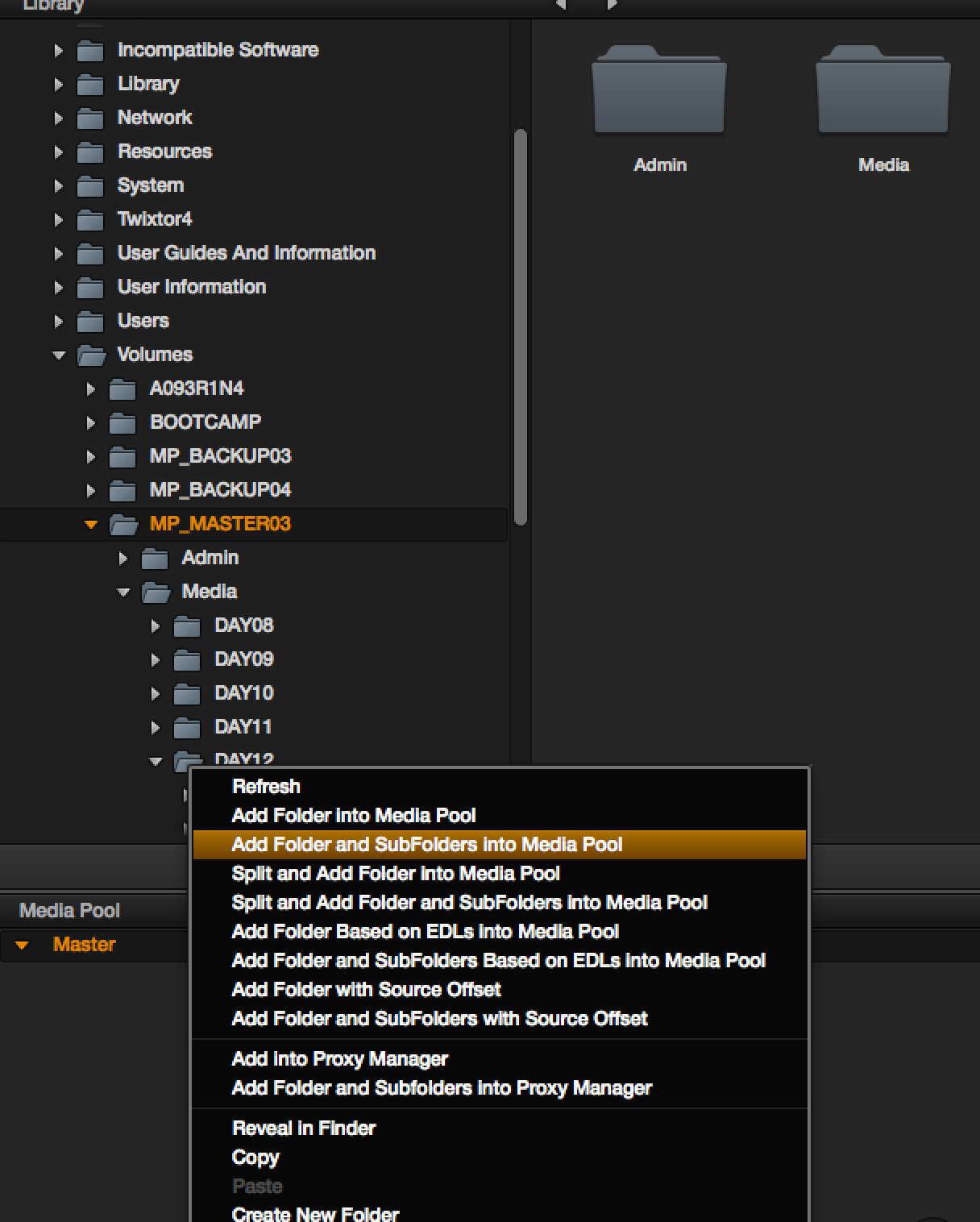Click the A093R1N4 folder icon
The height and width of the screenshot is (1222, 980).
pos(122,389)
